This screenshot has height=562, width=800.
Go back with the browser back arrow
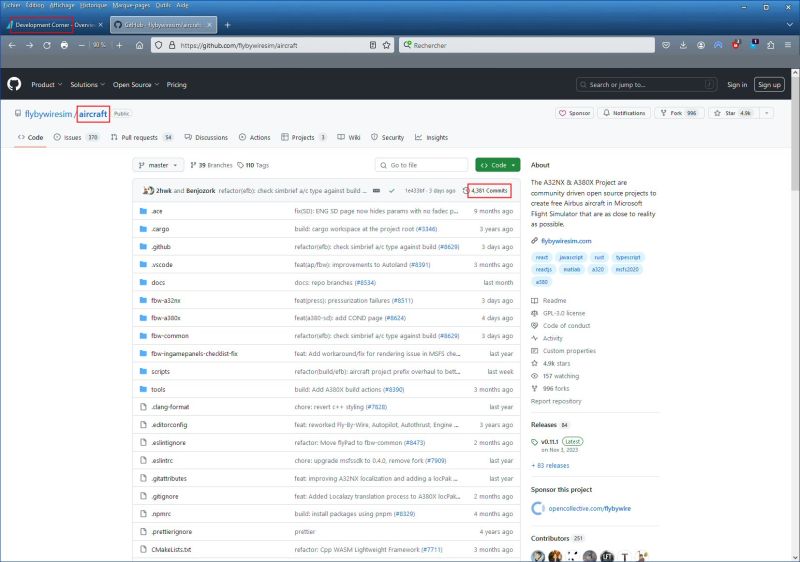click(12, 45)
